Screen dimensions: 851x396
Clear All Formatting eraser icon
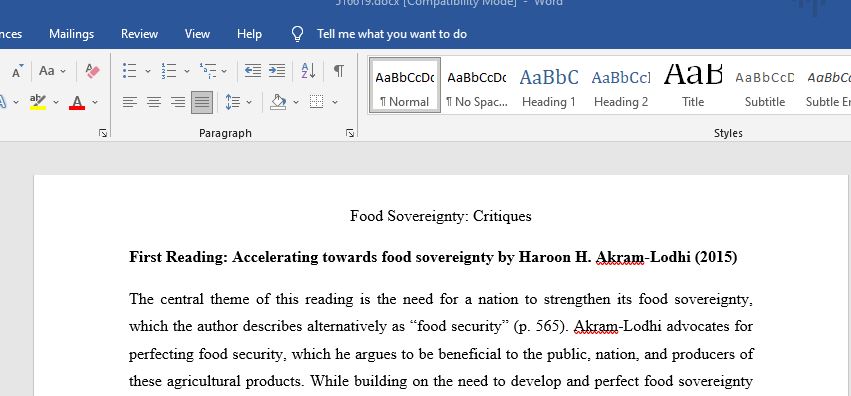point(93,71)
